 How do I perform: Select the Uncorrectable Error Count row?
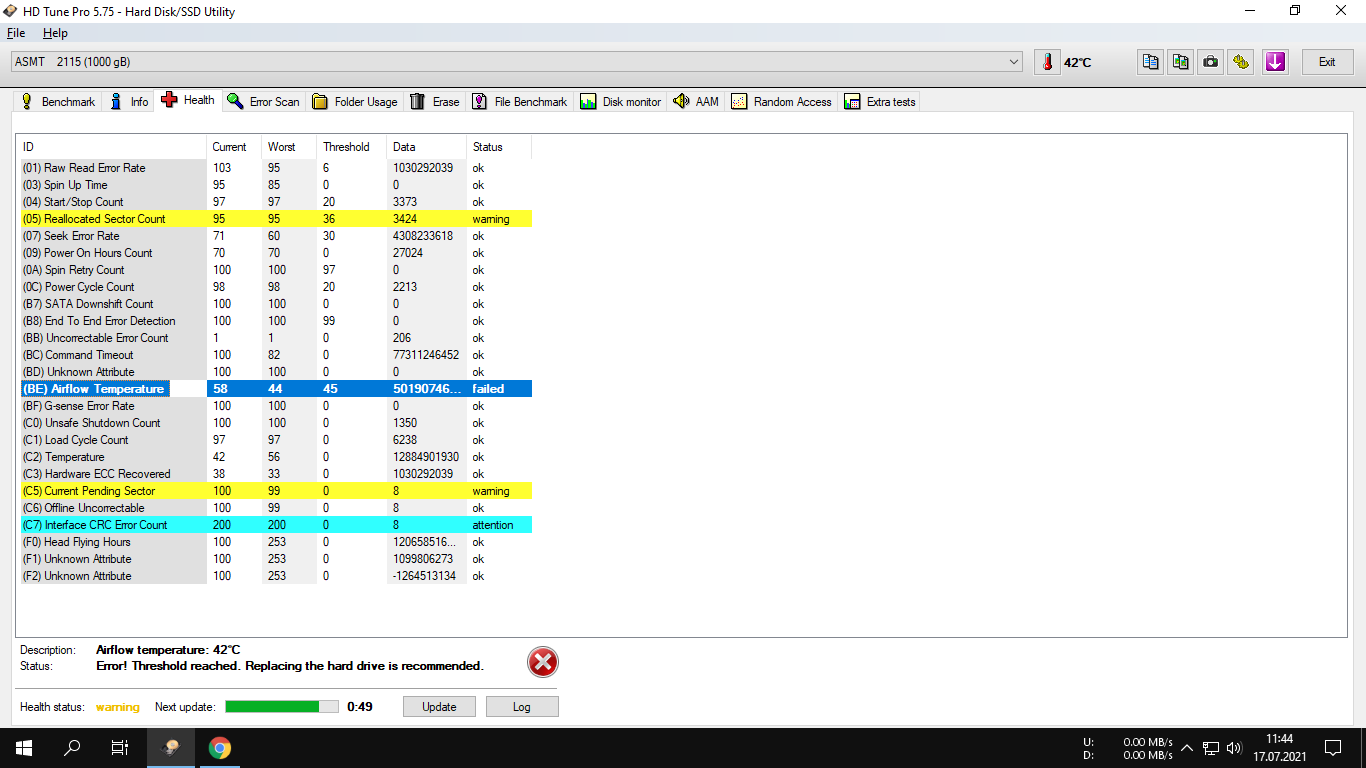276,338
